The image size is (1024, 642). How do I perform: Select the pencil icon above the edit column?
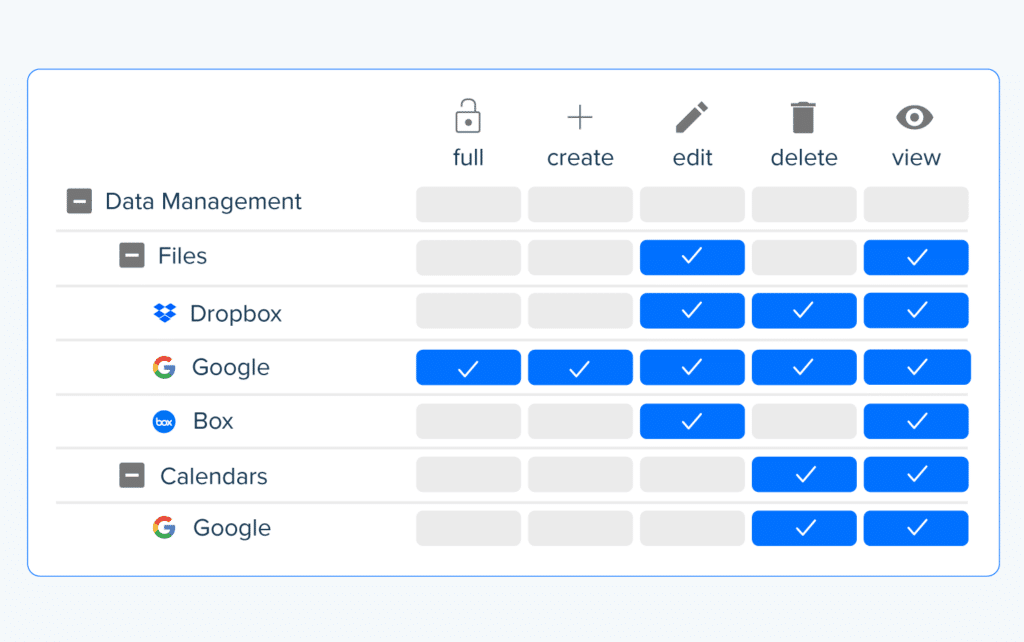[692, 115]
